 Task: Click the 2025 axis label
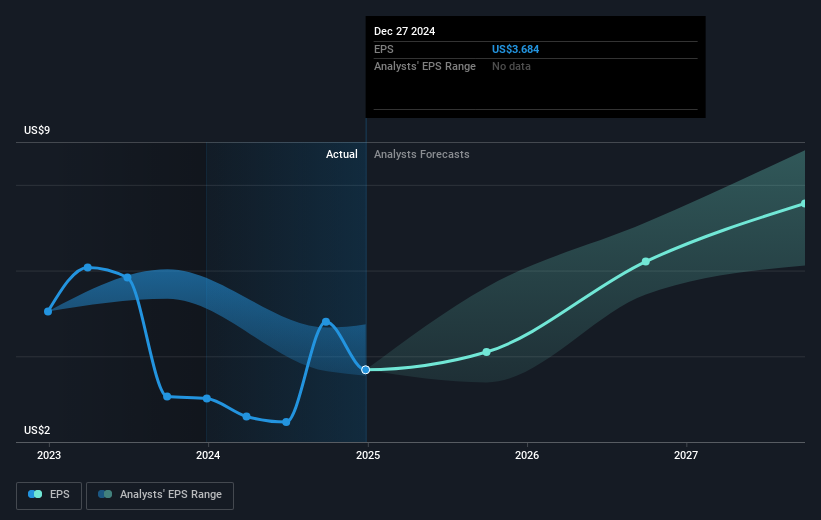(x=368, y=455)
